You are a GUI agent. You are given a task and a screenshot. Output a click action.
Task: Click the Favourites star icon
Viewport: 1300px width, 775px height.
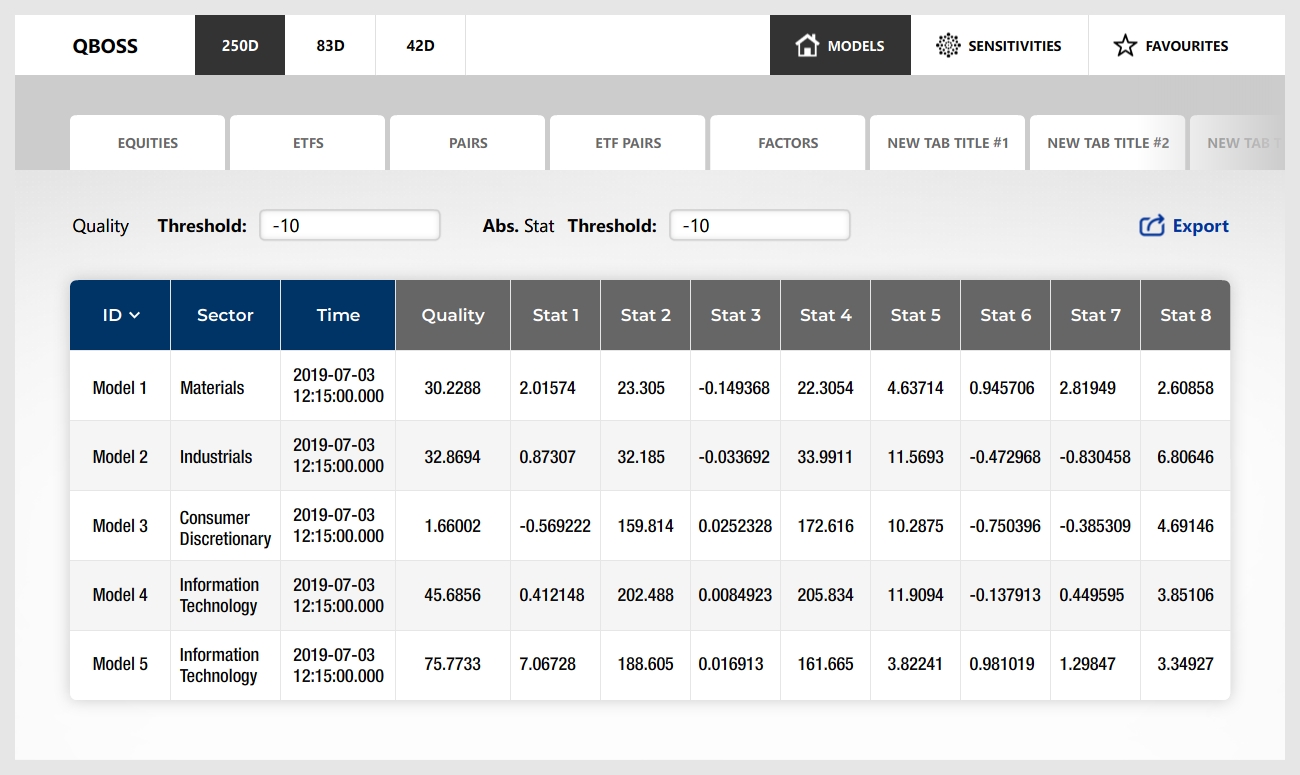(x=1125, y=45)
